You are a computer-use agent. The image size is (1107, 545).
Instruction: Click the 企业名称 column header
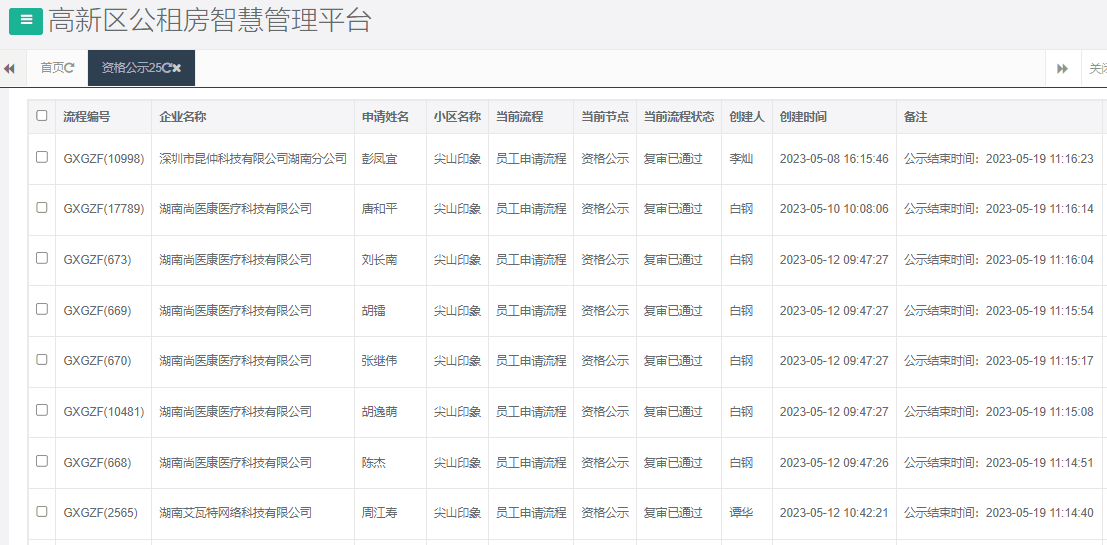pos(183,117)
